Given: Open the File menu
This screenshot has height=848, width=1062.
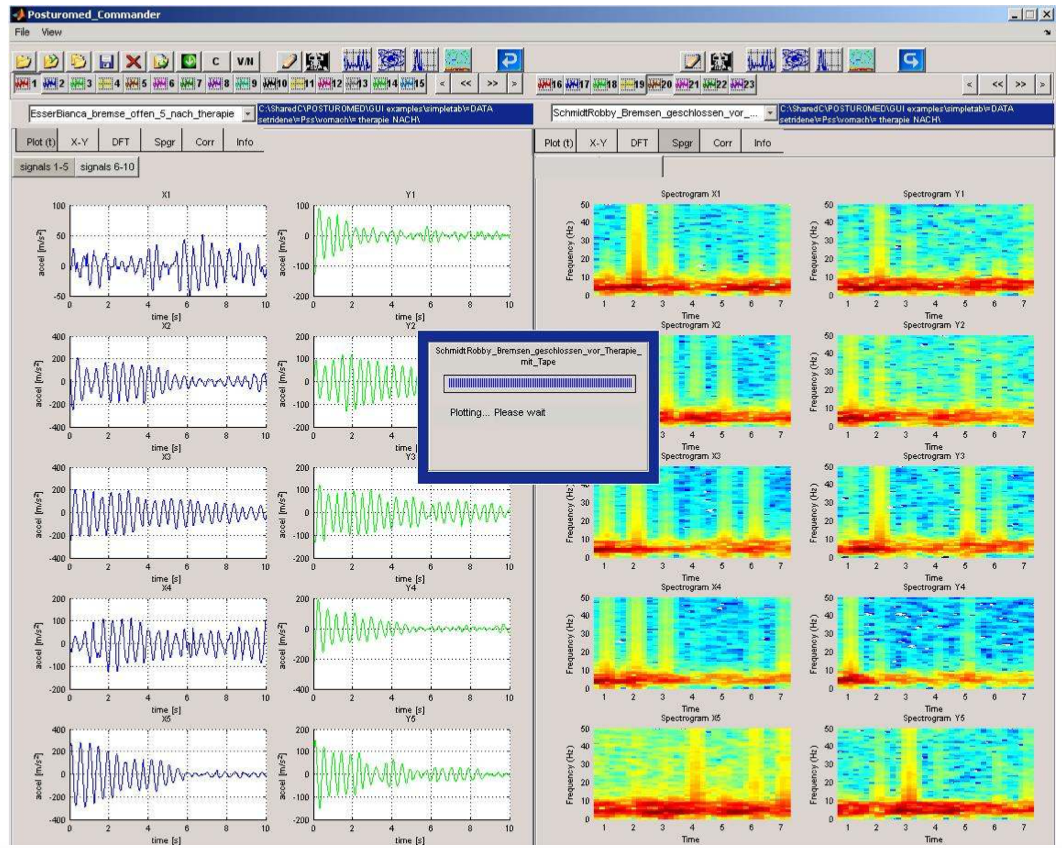Looking at the screenshot, I should 22,33.
